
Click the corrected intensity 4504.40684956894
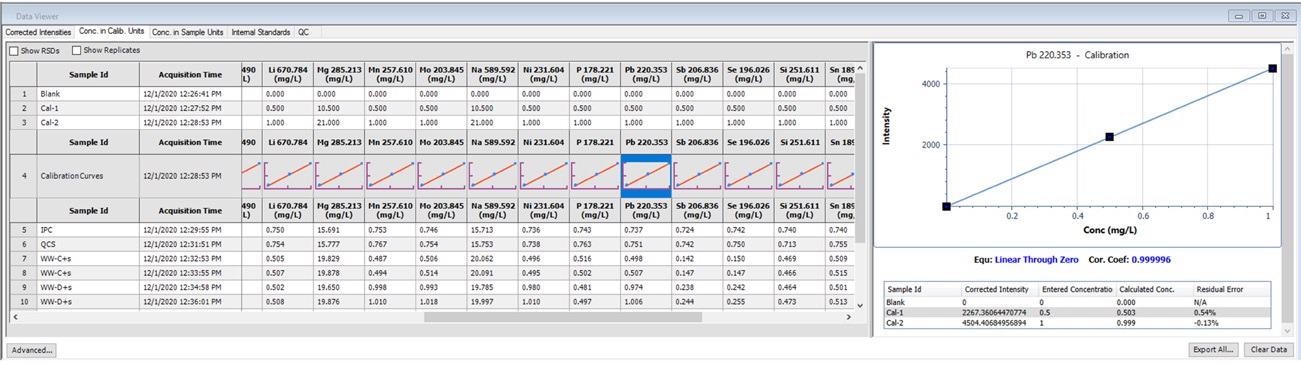[x=998, y=324]
